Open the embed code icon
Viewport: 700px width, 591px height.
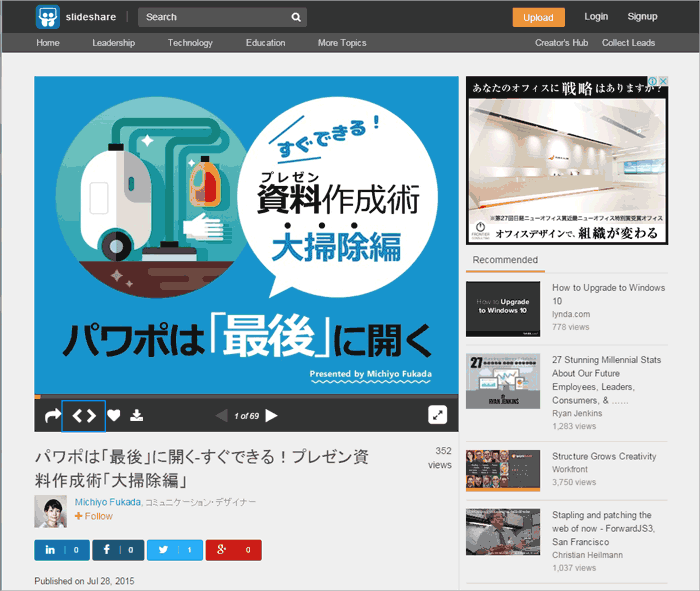(x=84, y=416)
